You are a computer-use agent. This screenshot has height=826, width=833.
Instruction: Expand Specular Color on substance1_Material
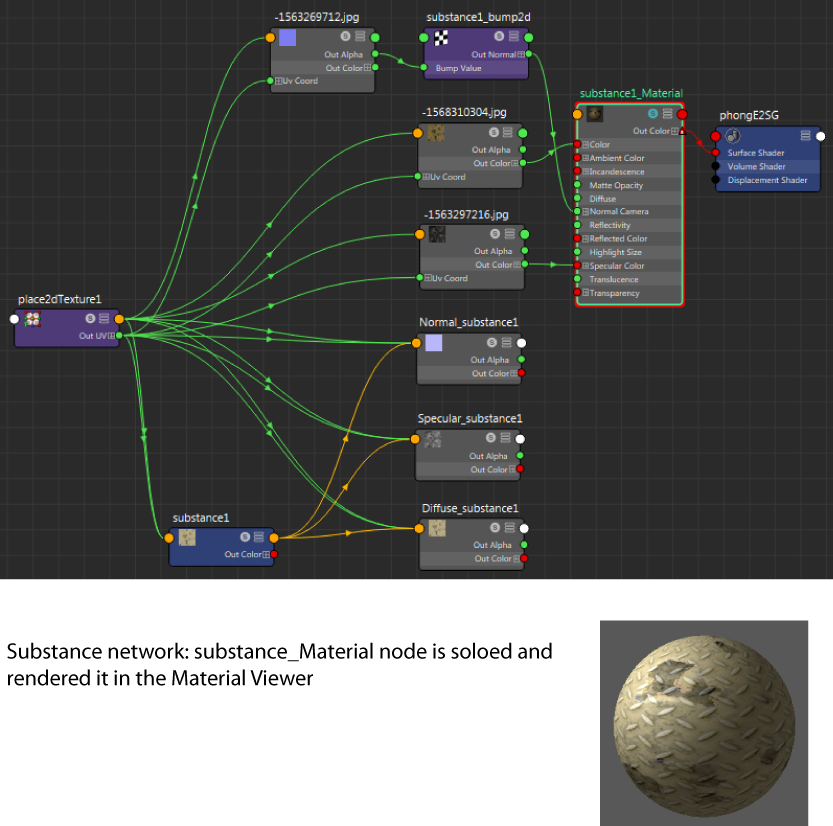tap(585, 266)
